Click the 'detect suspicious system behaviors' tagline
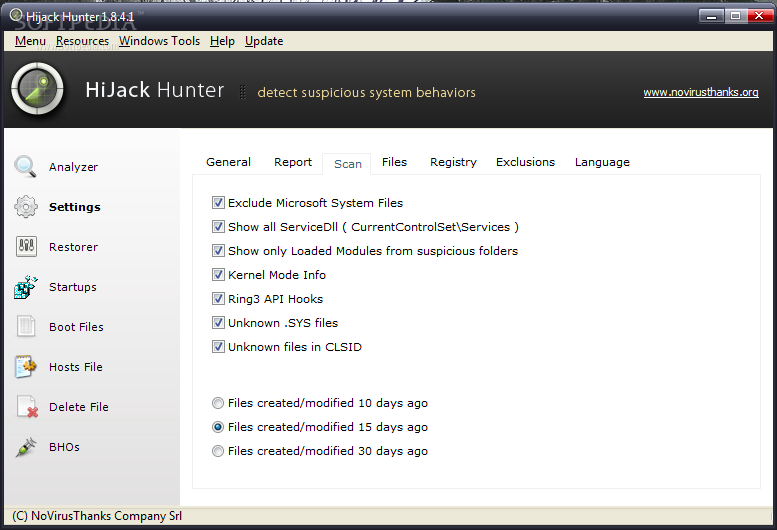This screenshot has height=530, width=777. [x=366, y=93]
